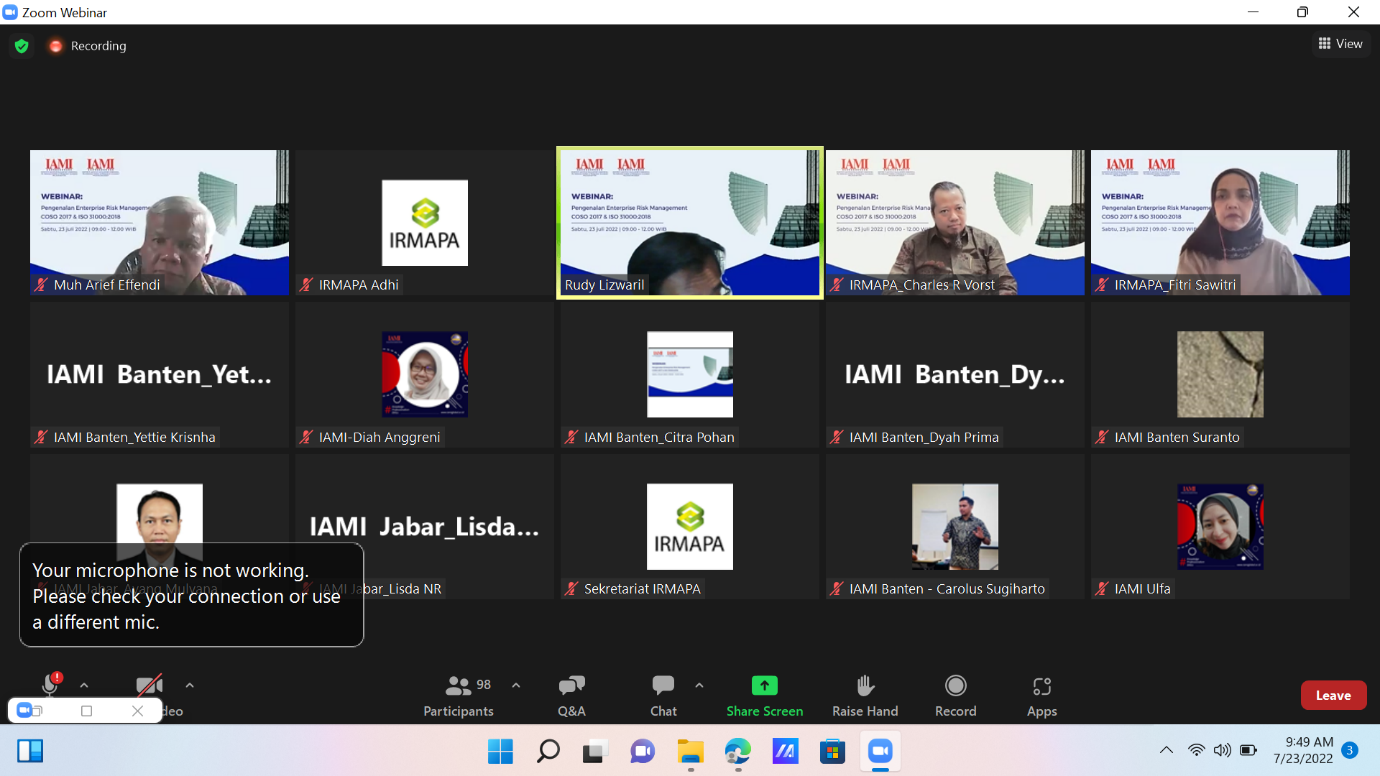Leave the webinar using the red button
Screen dimensions: 1380x776
[x=1333, y=695]
